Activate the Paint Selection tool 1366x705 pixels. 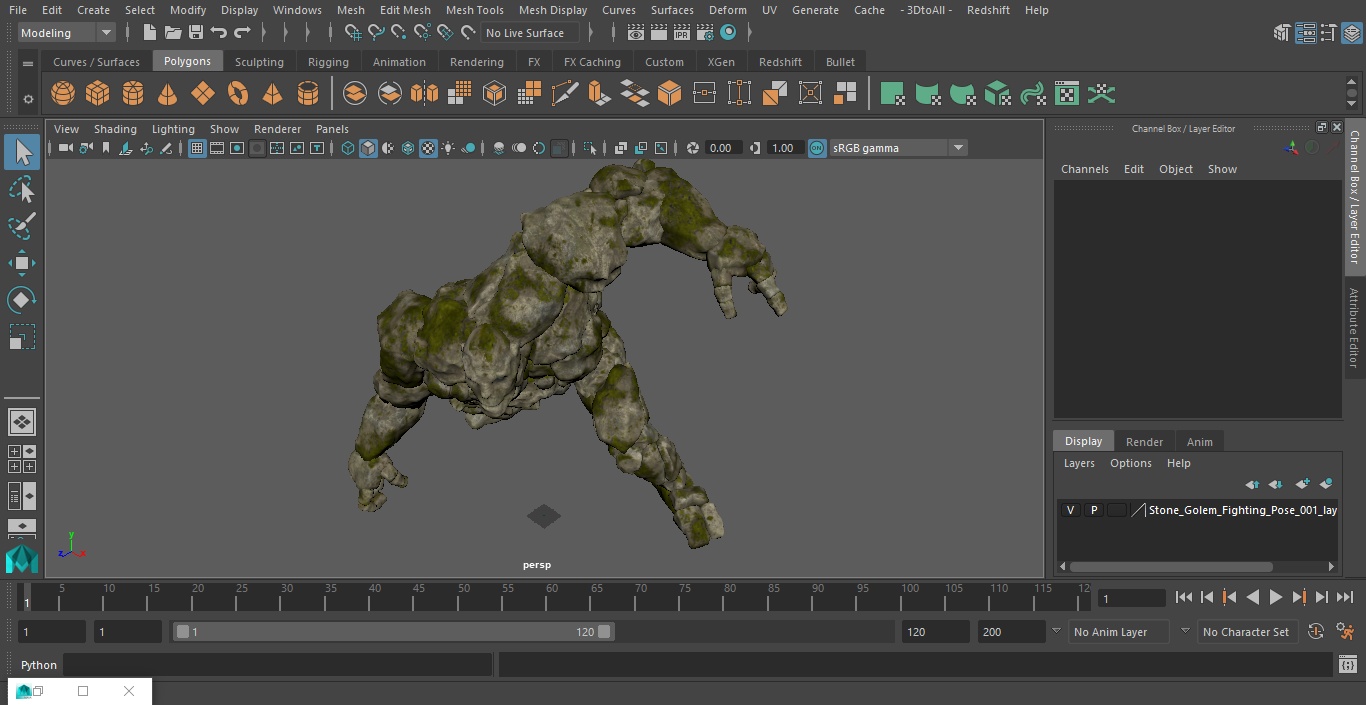click(x=22, y=226)
